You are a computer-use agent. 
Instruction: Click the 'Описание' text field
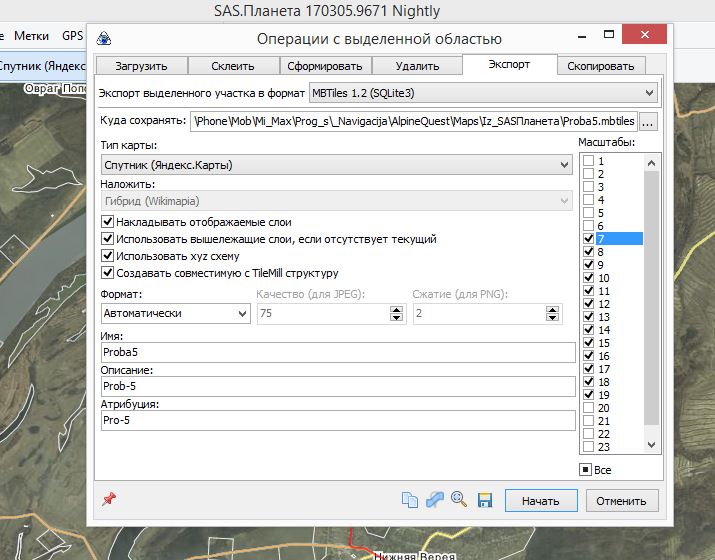coord(338,386)
